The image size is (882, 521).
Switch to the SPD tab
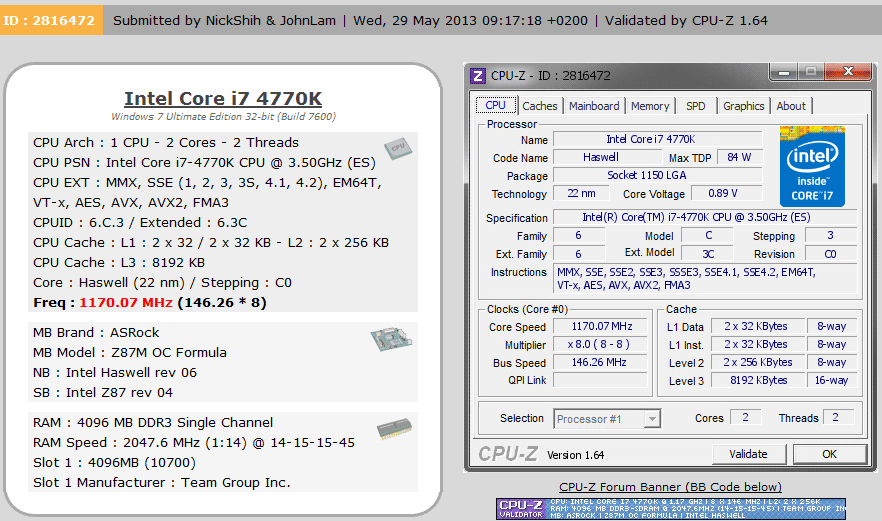click(x=696, y=106)
